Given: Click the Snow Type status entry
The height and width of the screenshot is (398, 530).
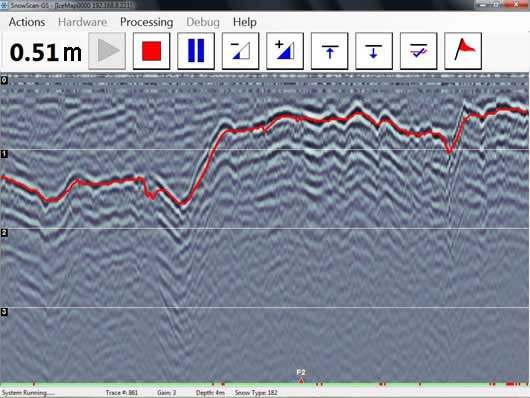Looking at the screenshot, I should point(256,393).
